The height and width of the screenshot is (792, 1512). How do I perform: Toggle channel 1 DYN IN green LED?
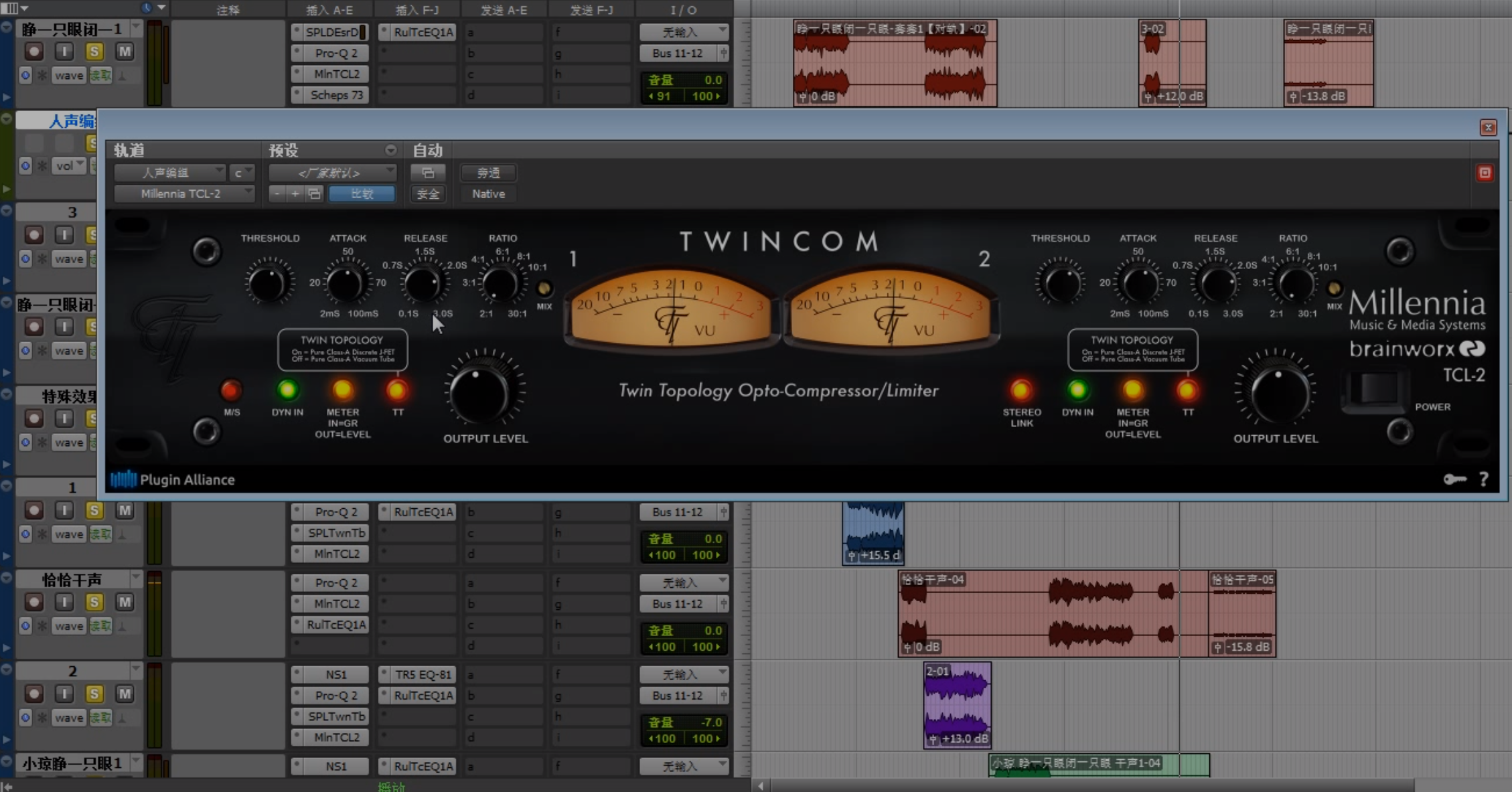pos(287,390)
